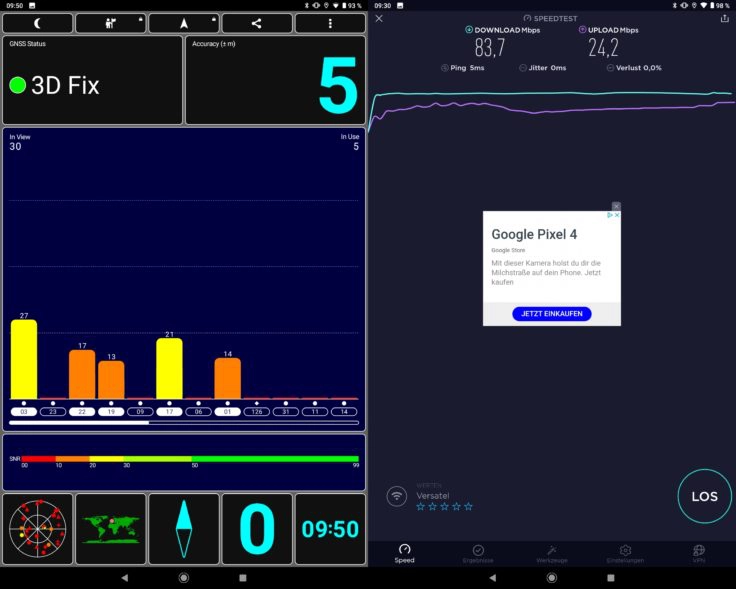Tap Android back button under GPS app

(x=125, y=578)
